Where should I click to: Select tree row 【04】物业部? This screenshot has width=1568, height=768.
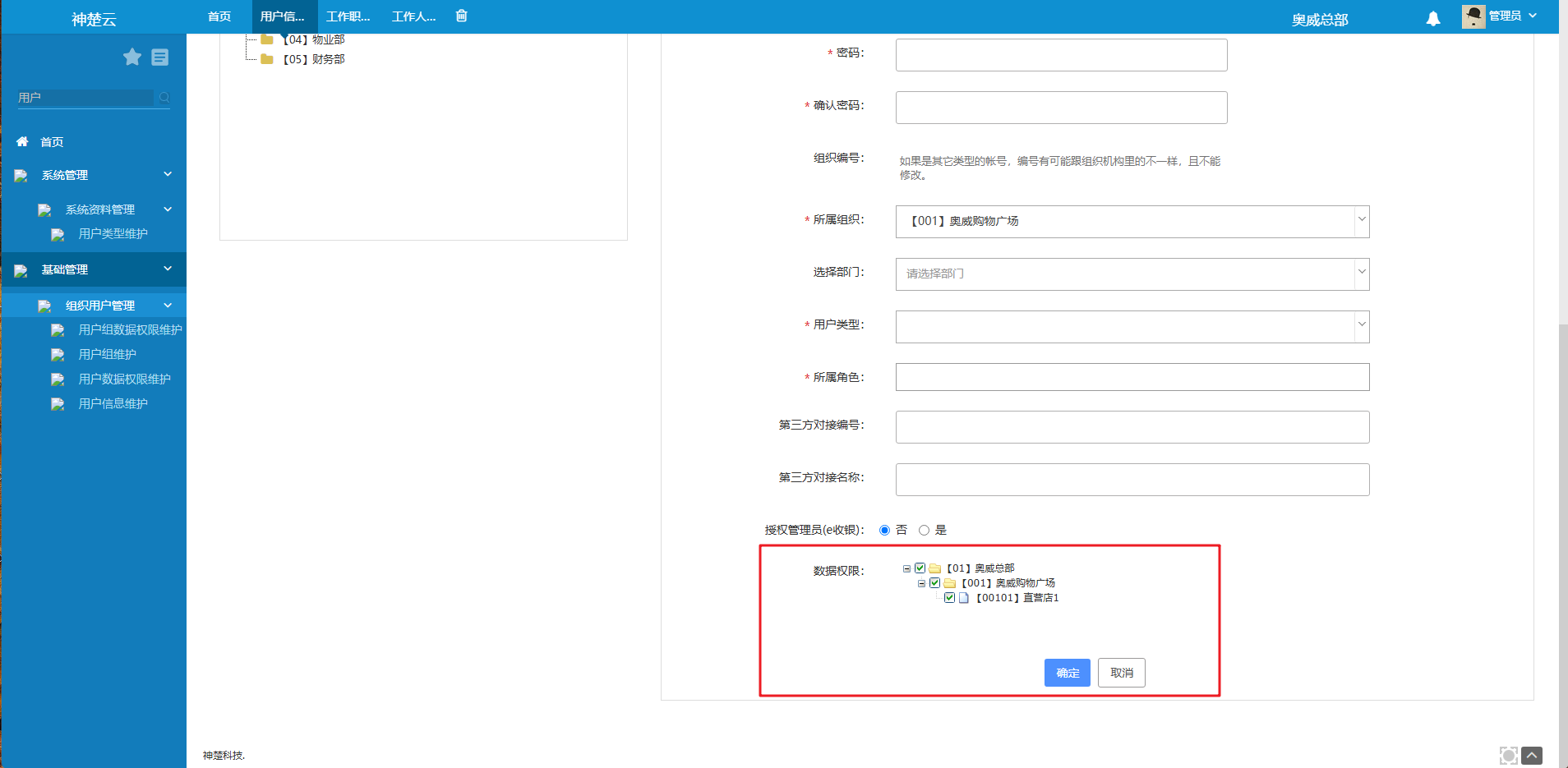tap(313, 39)
